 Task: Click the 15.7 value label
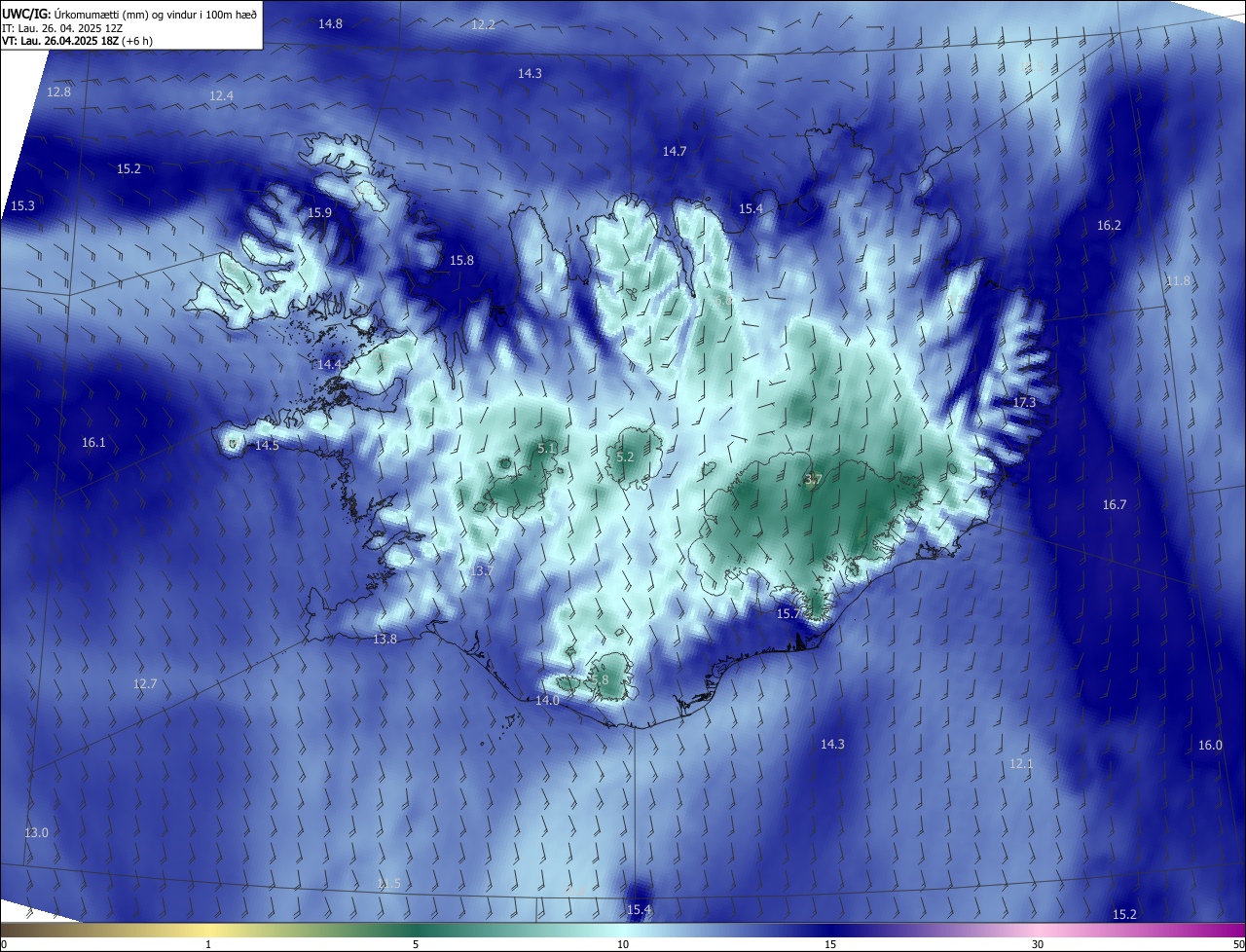click(x=788, y=613)
